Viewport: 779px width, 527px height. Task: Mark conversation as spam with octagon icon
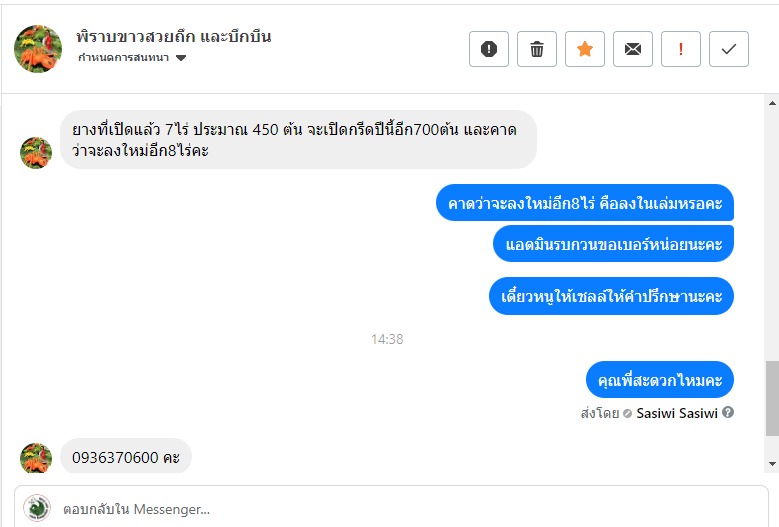click(489, 49)
